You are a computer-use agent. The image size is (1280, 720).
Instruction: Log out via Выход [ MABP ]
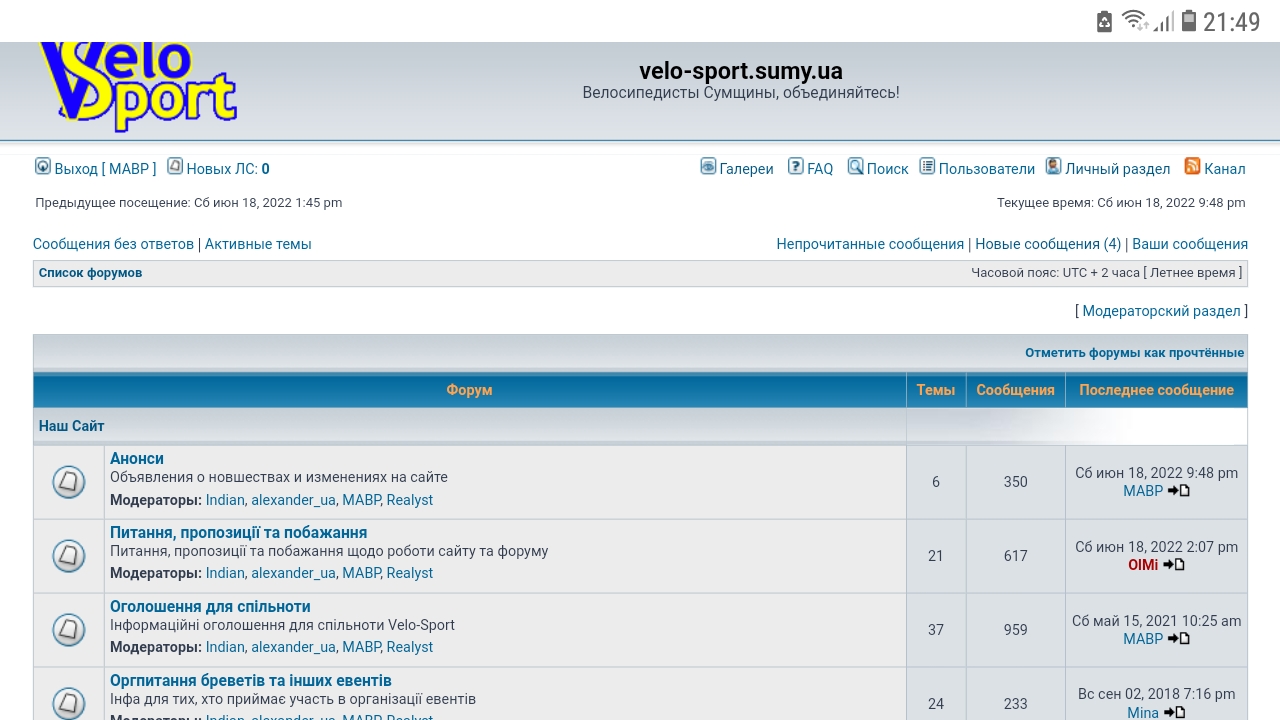[x=105, y=169]
